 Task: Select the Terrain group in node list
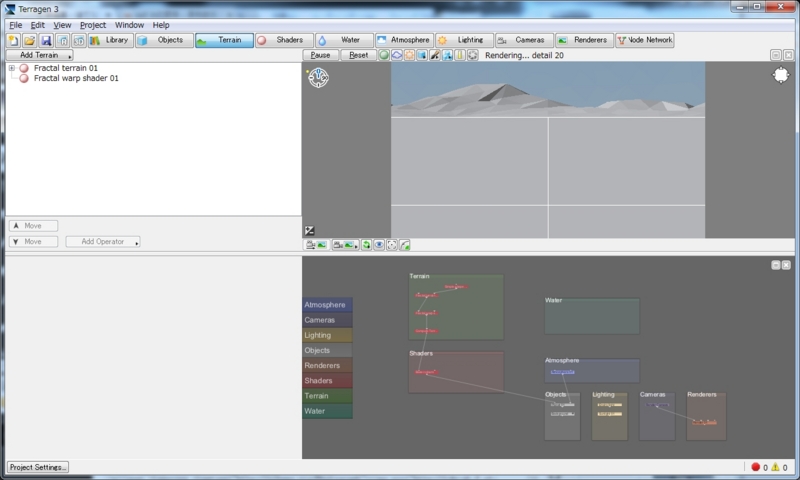click(327, 396)
